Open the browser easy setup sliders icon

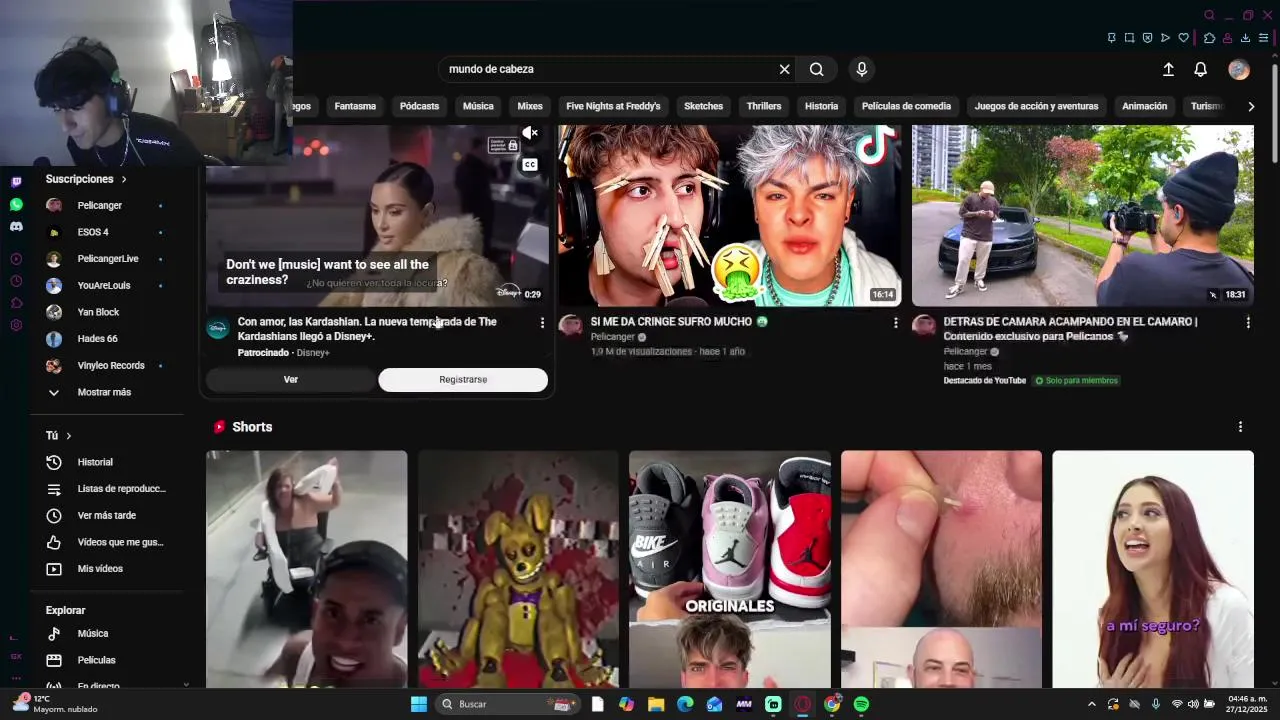tap(1264, 38)
